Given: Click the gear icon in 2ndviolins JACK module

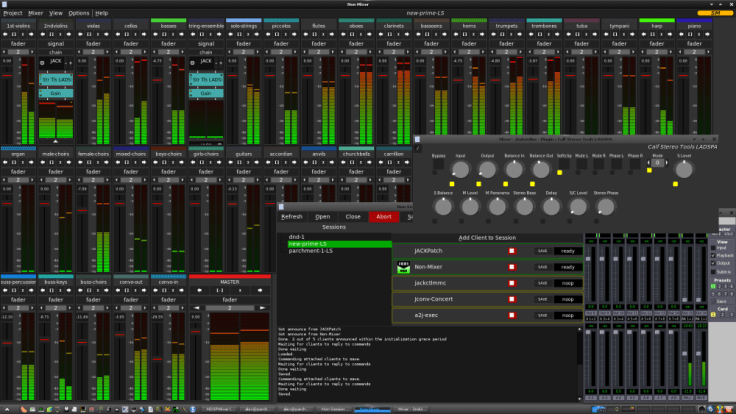Looking at the screenshot, I should click(x=43, y=62).
